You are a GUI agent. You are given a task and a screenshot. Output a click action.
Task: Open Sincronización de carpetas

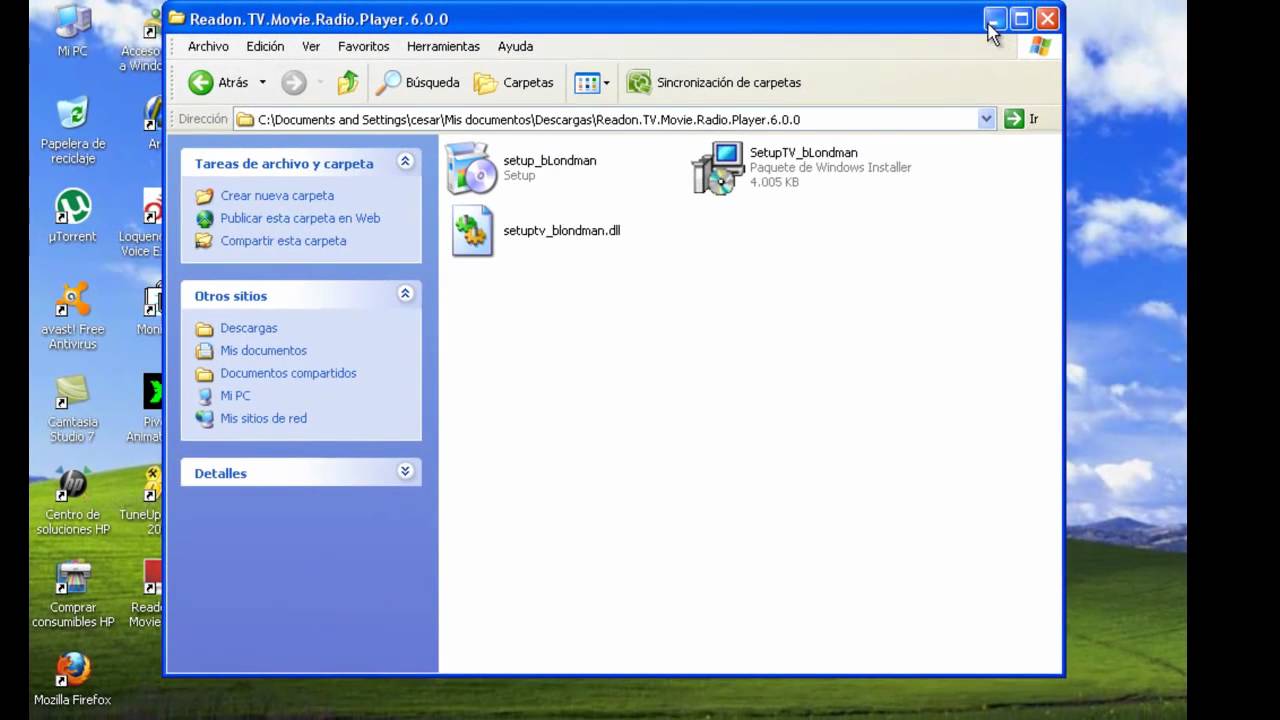714,83
